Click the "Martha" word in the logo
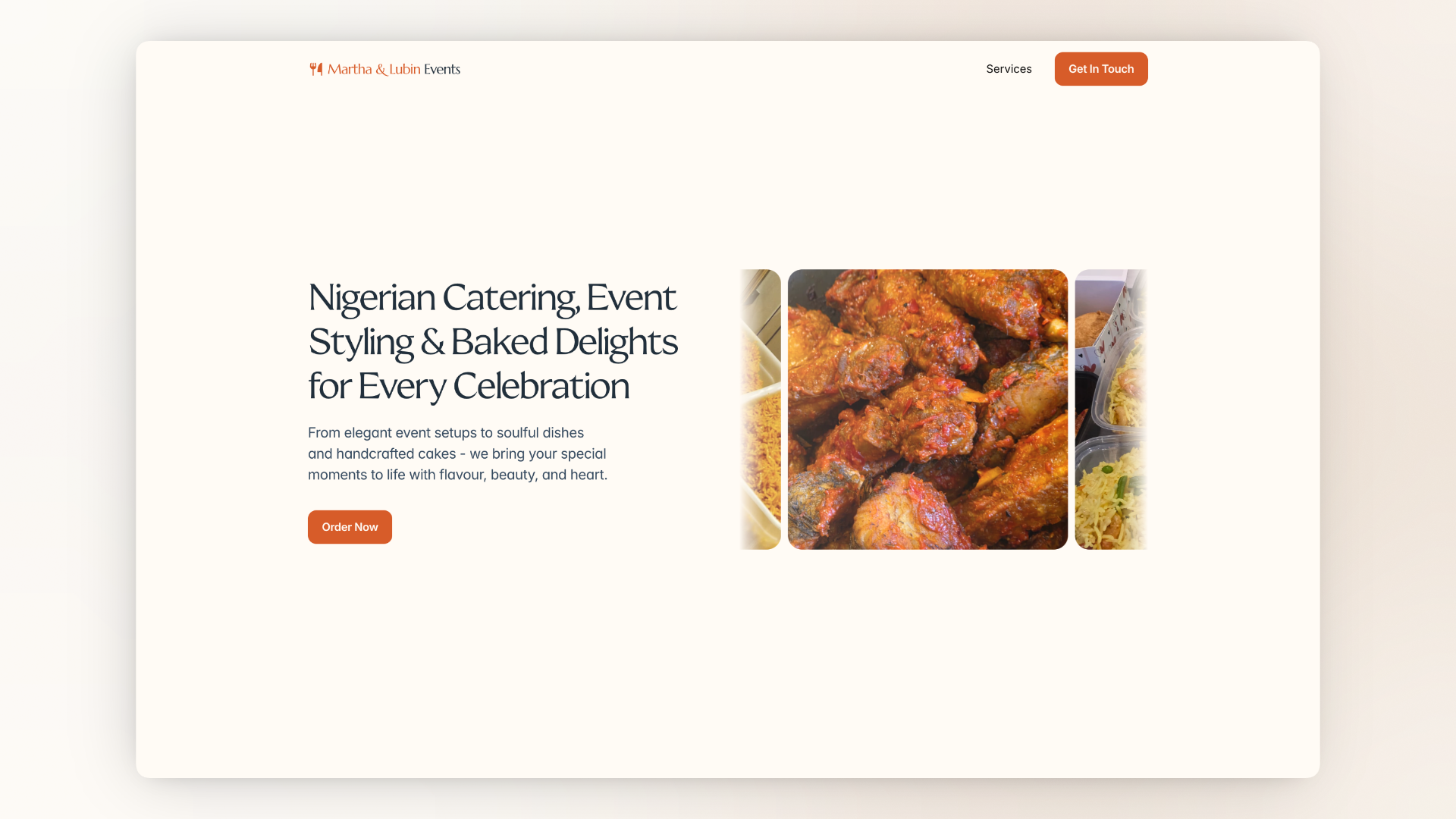Viewport: 1456px width, 819px height. pos(350,69)
